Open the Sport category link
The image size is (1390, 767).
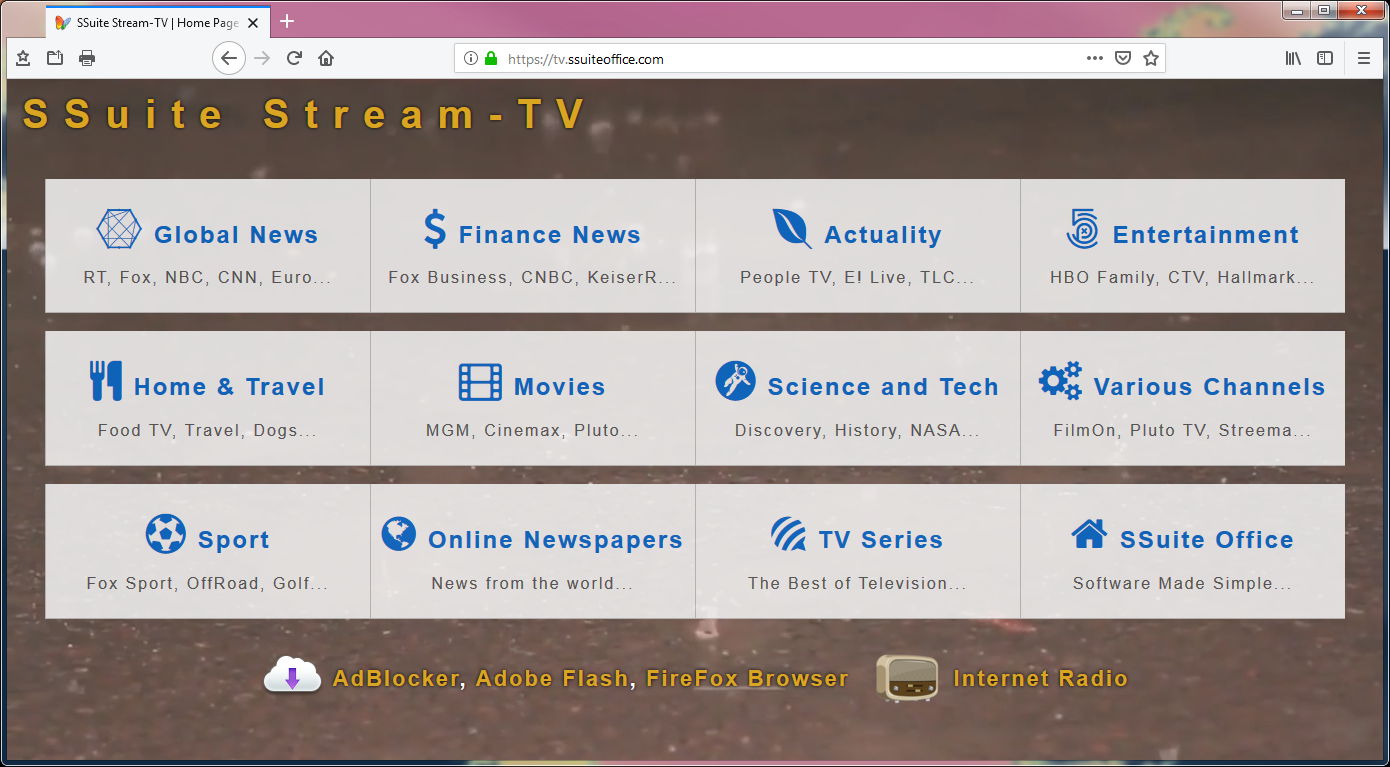click(234, 540)
